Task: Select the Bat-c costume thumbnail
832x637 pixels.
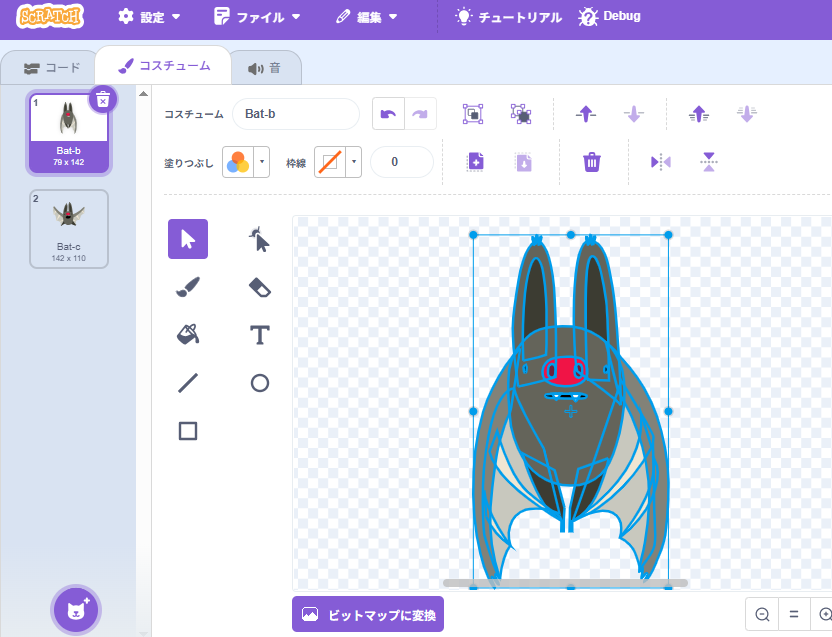Action: click(68, 229)
